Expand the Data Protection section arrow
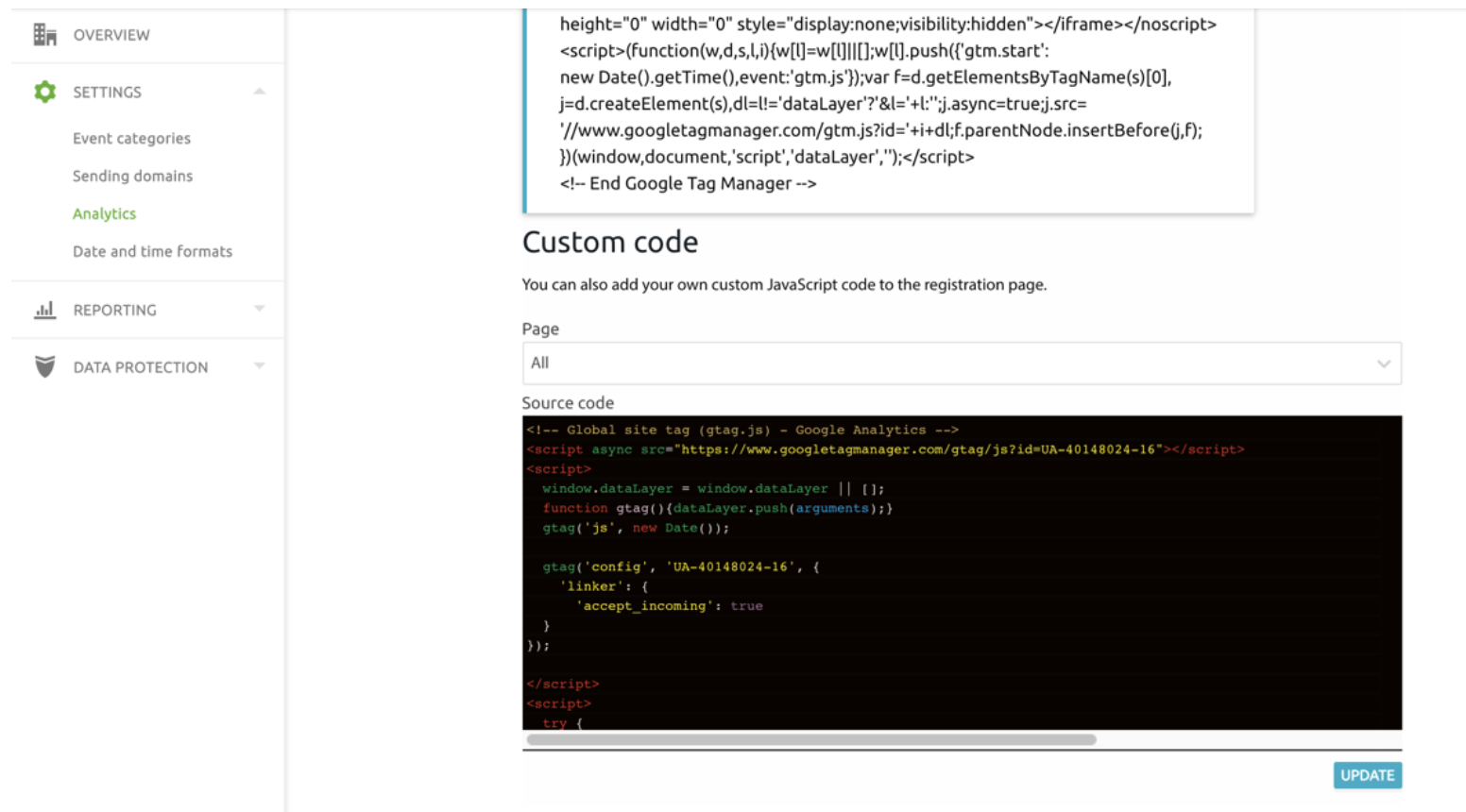The height and width of the screenshot is (812, 1466). [259, 366]
